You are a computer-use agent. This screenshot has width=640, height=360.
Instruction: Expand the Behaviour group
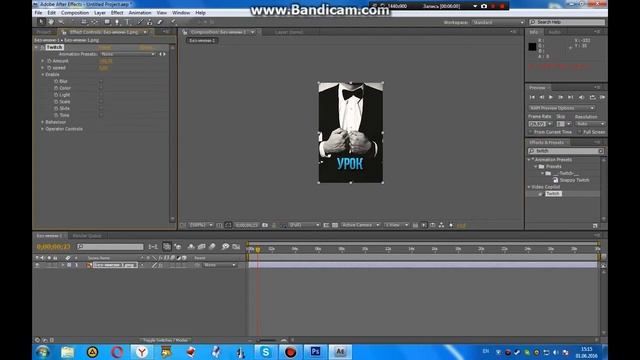[42, 122]
